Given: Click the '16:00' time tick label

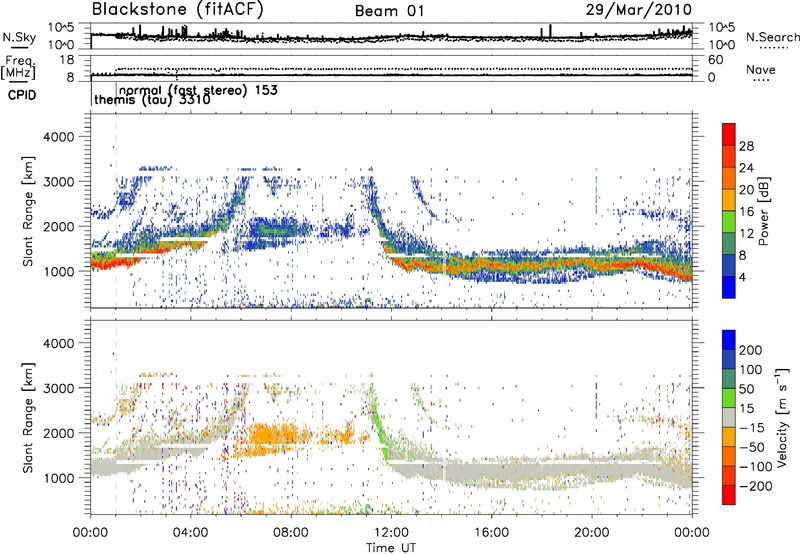Looking at the screenshot, I should (x=491, y=533).
